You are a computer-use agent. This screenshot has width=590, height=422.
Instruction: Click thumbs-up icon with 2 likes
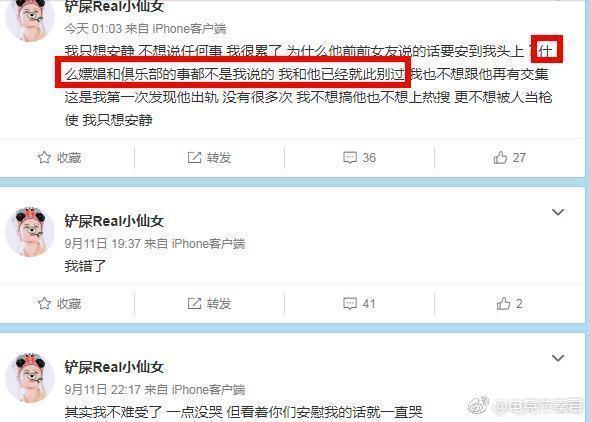tap(503, 303)
